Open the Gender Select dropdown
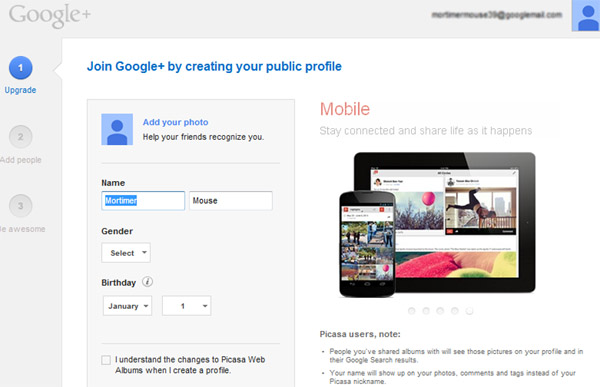 (x=126, y=253)
